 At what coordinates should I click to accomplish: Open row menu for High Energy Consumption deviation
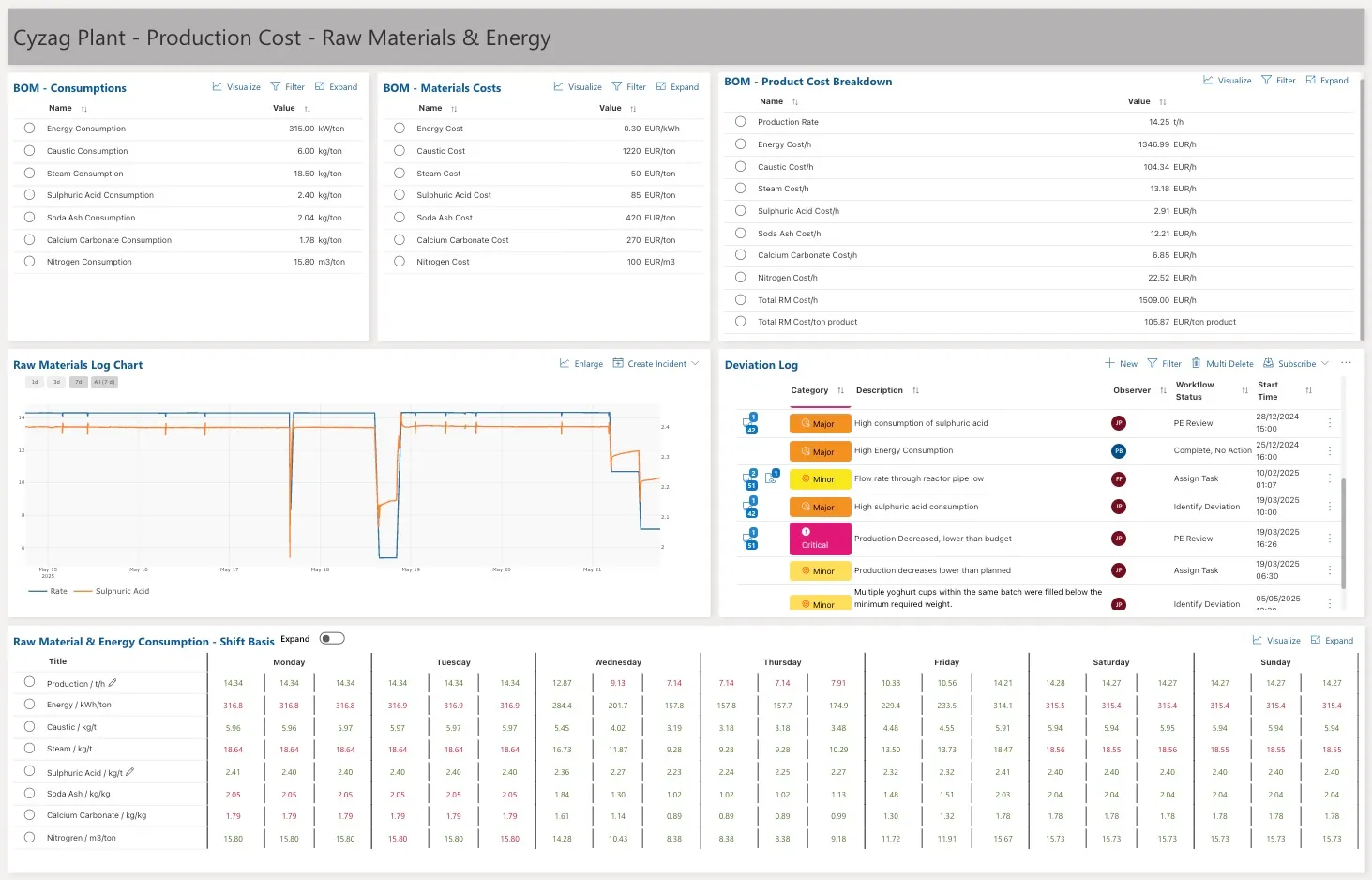tap(1330, 451)
